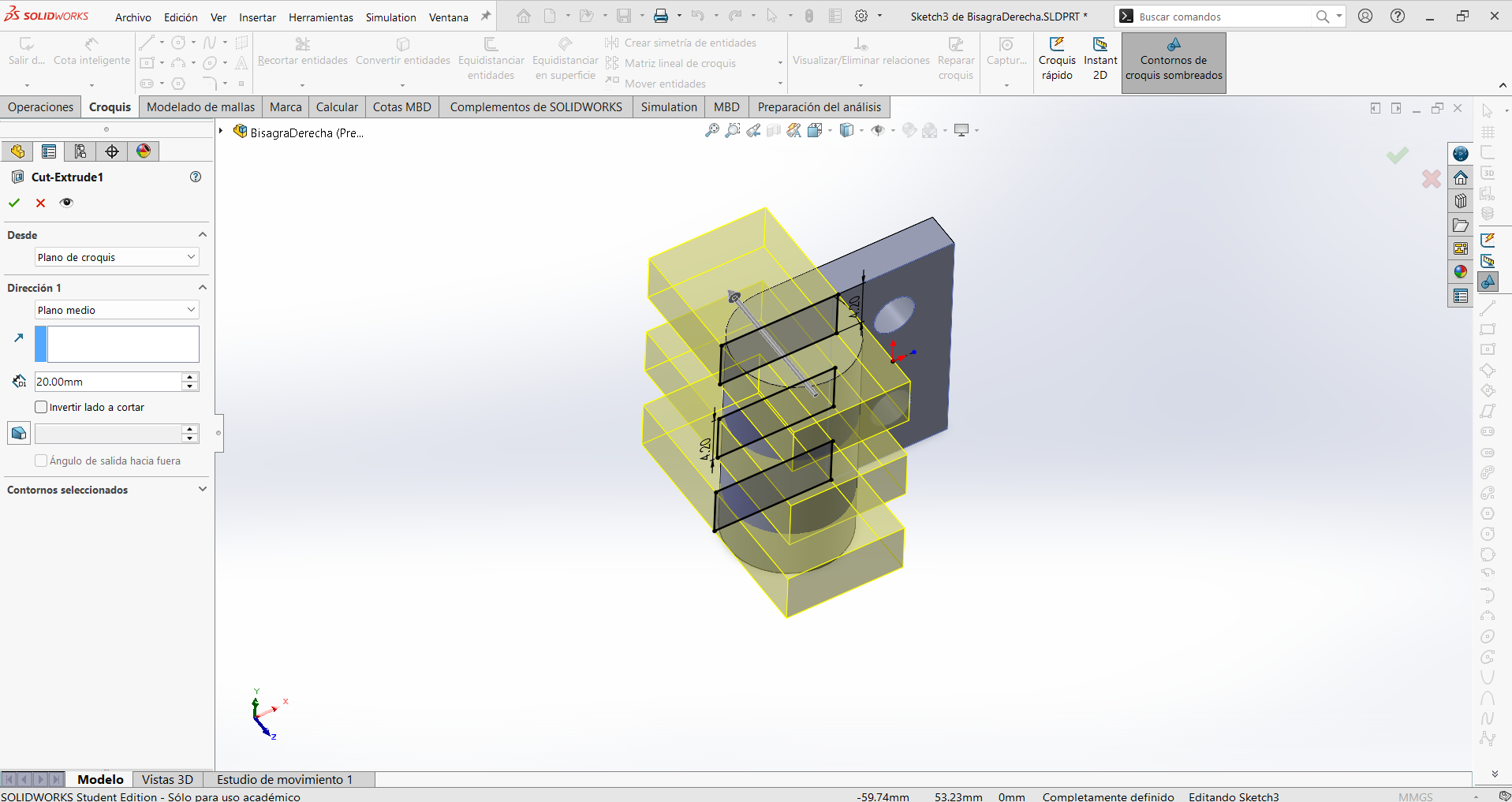This screenshot has height=802, width=1512.
Task: Open the Archivo menu
Action: coord(133,17)
